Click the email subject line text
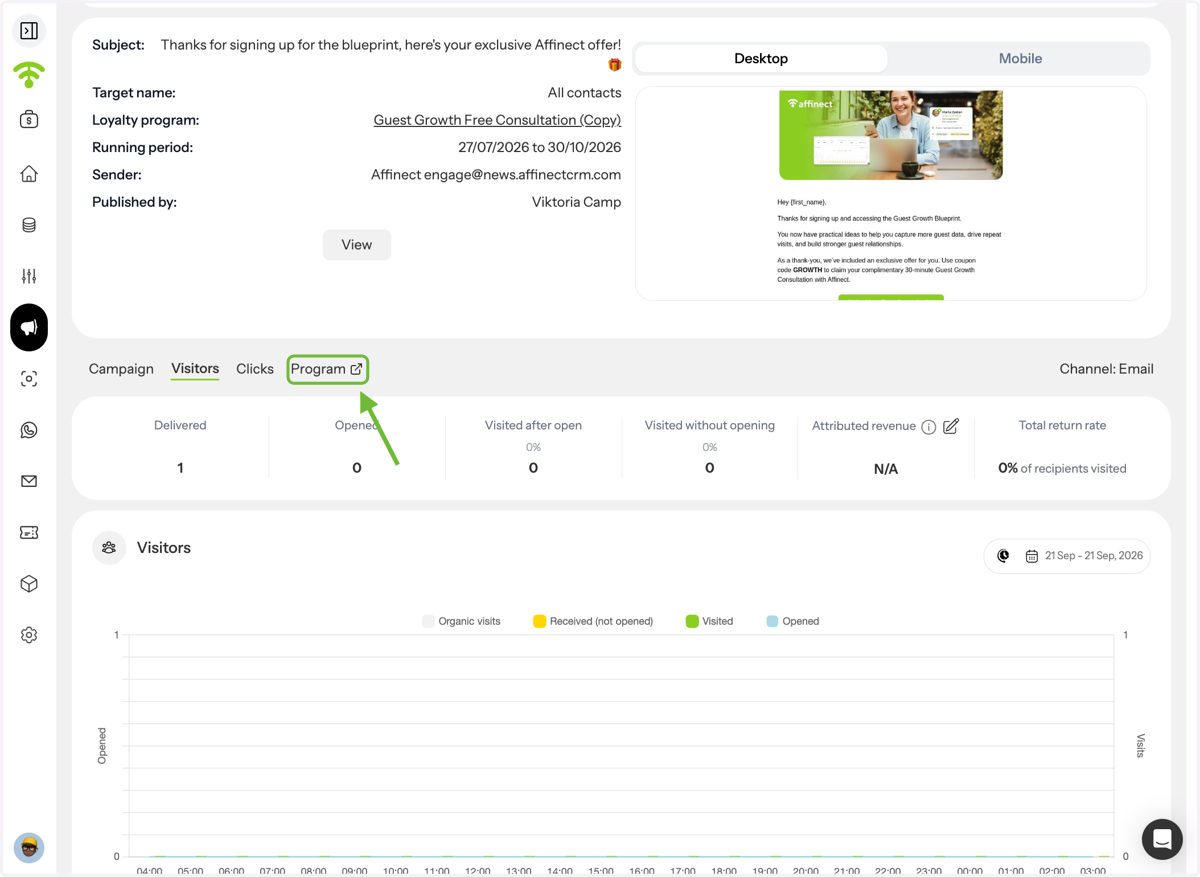Screen dimensions: 1200x877 [x=391, y=45]
